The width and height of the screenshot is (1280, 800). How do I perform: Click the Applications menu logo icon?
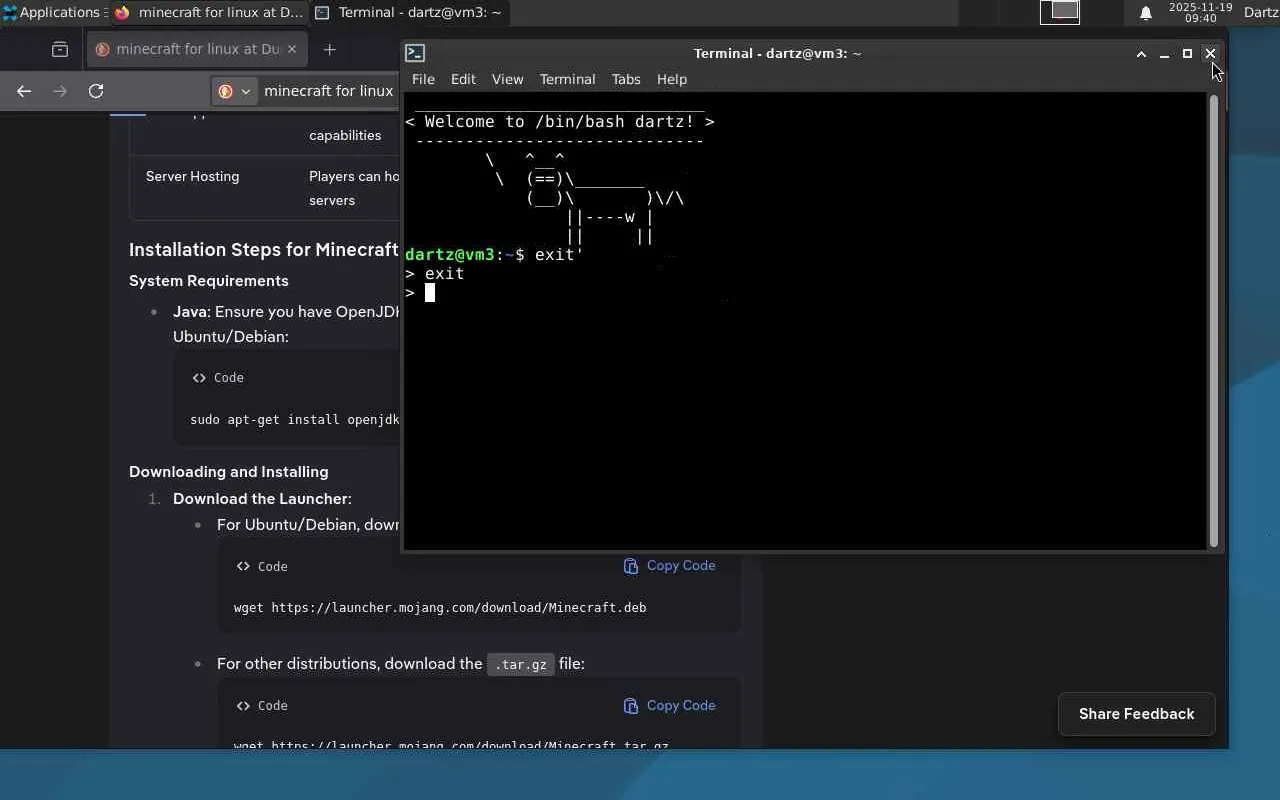[9, 13]
